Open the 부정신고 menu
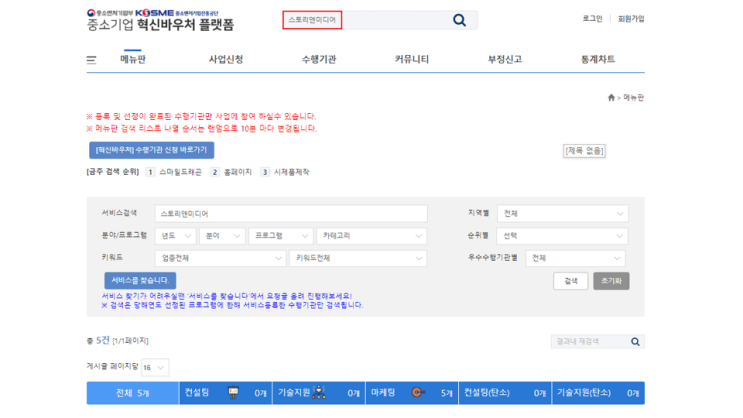This screenshot has height=418, width=743. pos(505,59)
